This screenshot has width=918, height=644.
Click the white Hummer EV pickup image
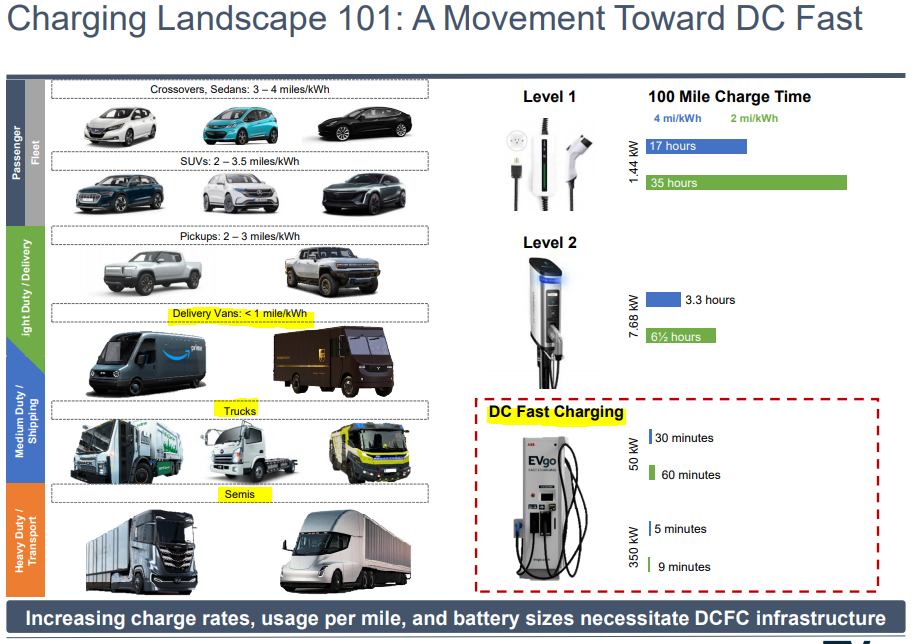333,272
